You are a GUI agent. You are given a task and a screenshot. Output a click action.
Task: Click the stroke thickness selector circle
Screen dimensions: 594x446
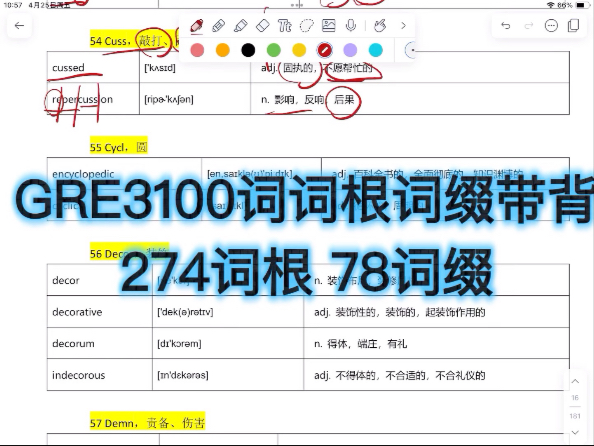point(411,50)
